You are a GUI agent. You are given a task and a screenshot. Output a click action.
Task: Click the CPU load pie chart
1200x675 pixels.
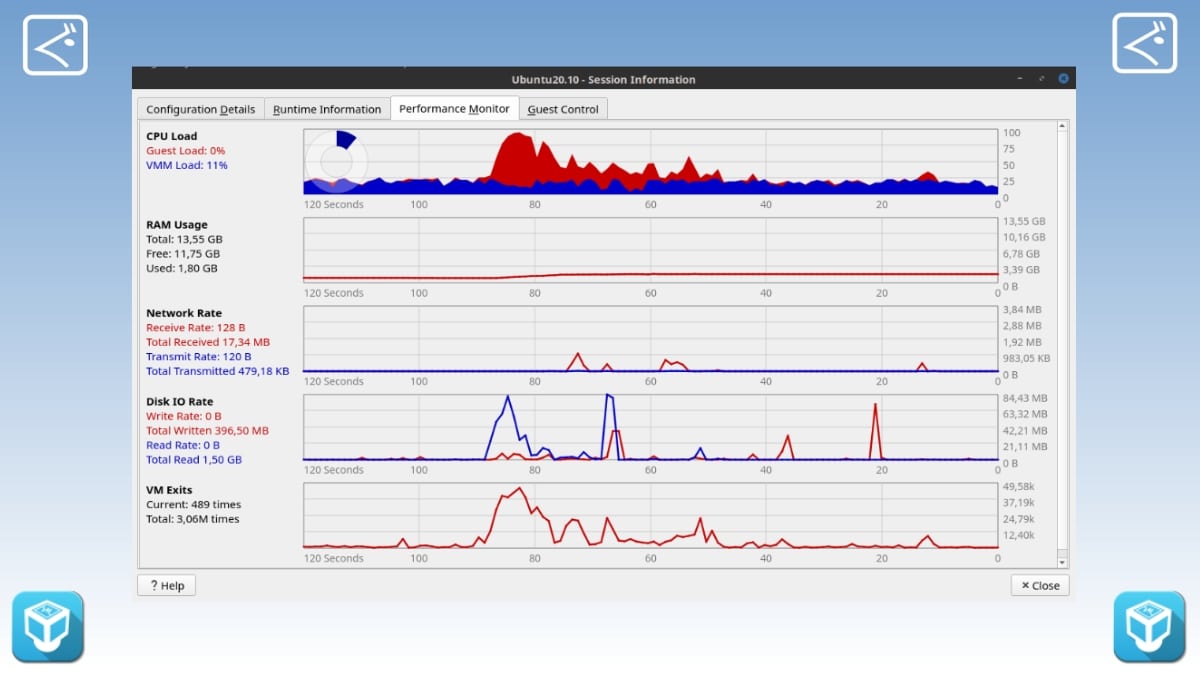[337, 160]
